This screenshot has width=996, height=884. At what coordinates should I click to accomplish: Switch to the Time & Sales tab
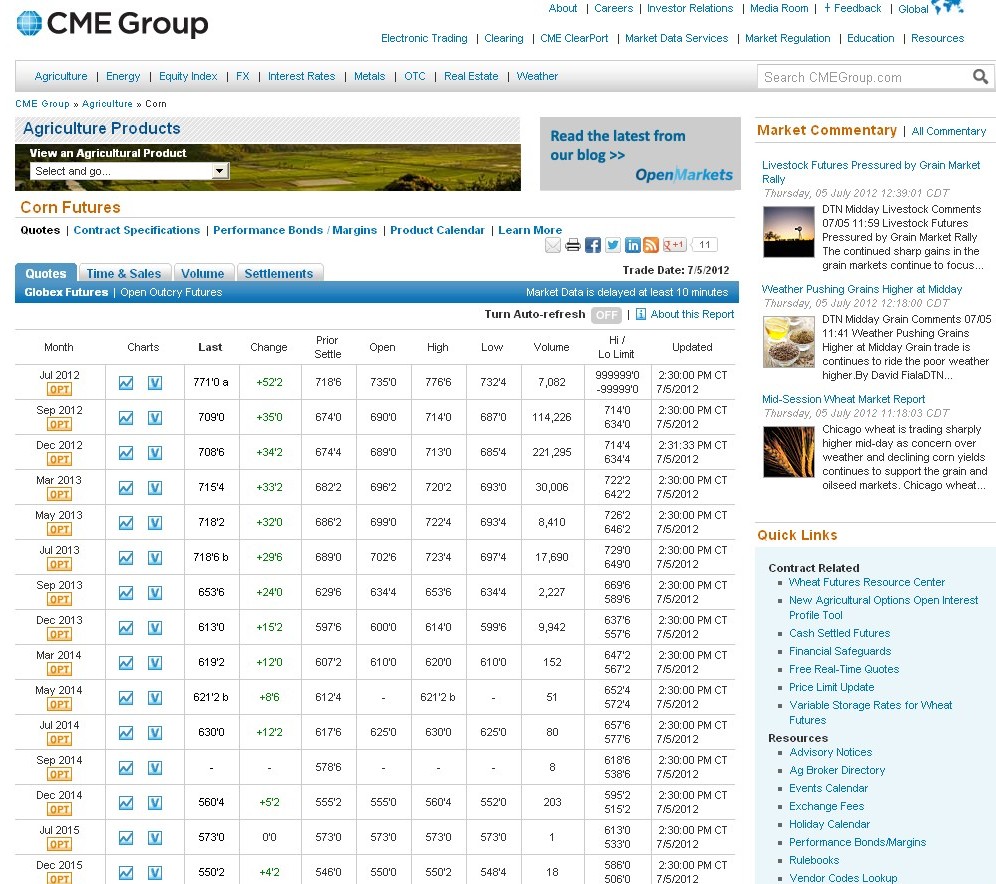pyautogui.click(x=123, y=274)
